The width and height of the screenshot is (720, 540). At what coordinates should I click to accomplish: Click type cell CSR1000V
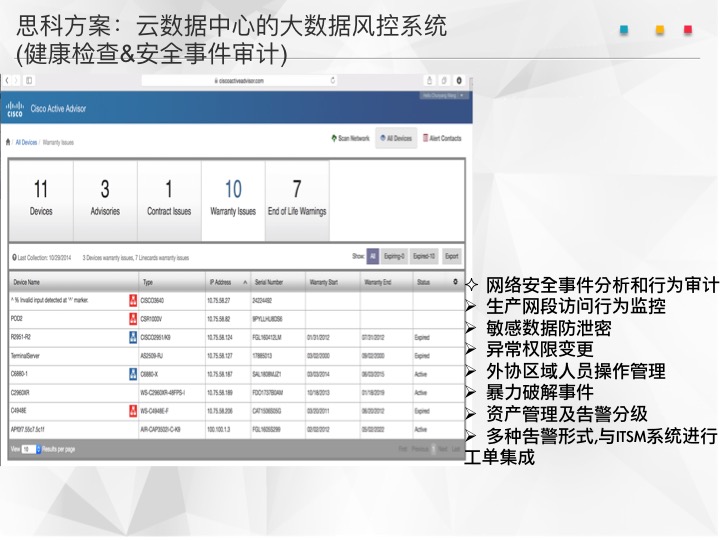point(151,319)
